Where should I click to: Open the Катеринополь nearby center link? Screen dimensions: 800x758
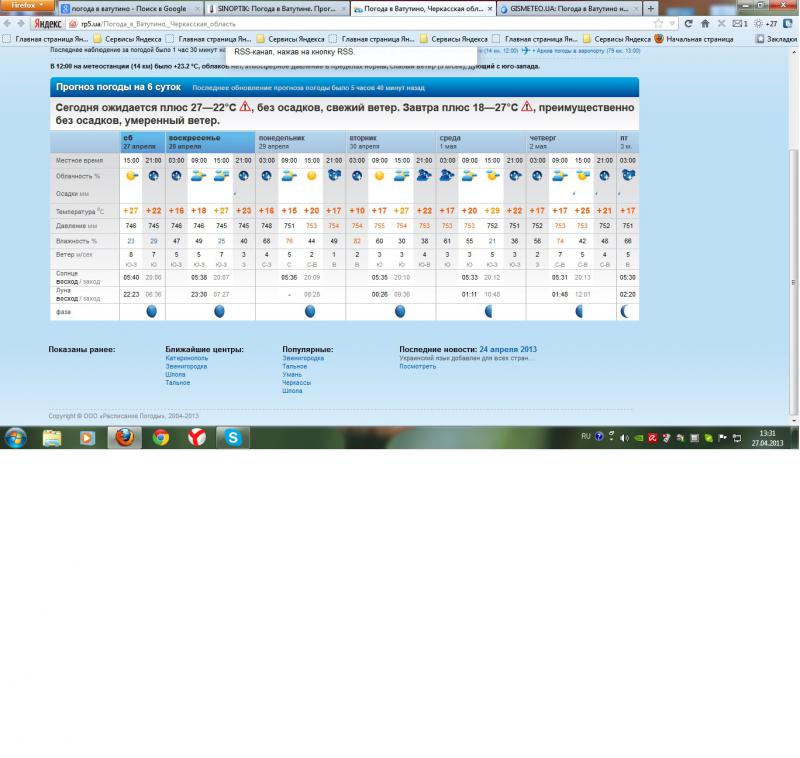point(186,358)
